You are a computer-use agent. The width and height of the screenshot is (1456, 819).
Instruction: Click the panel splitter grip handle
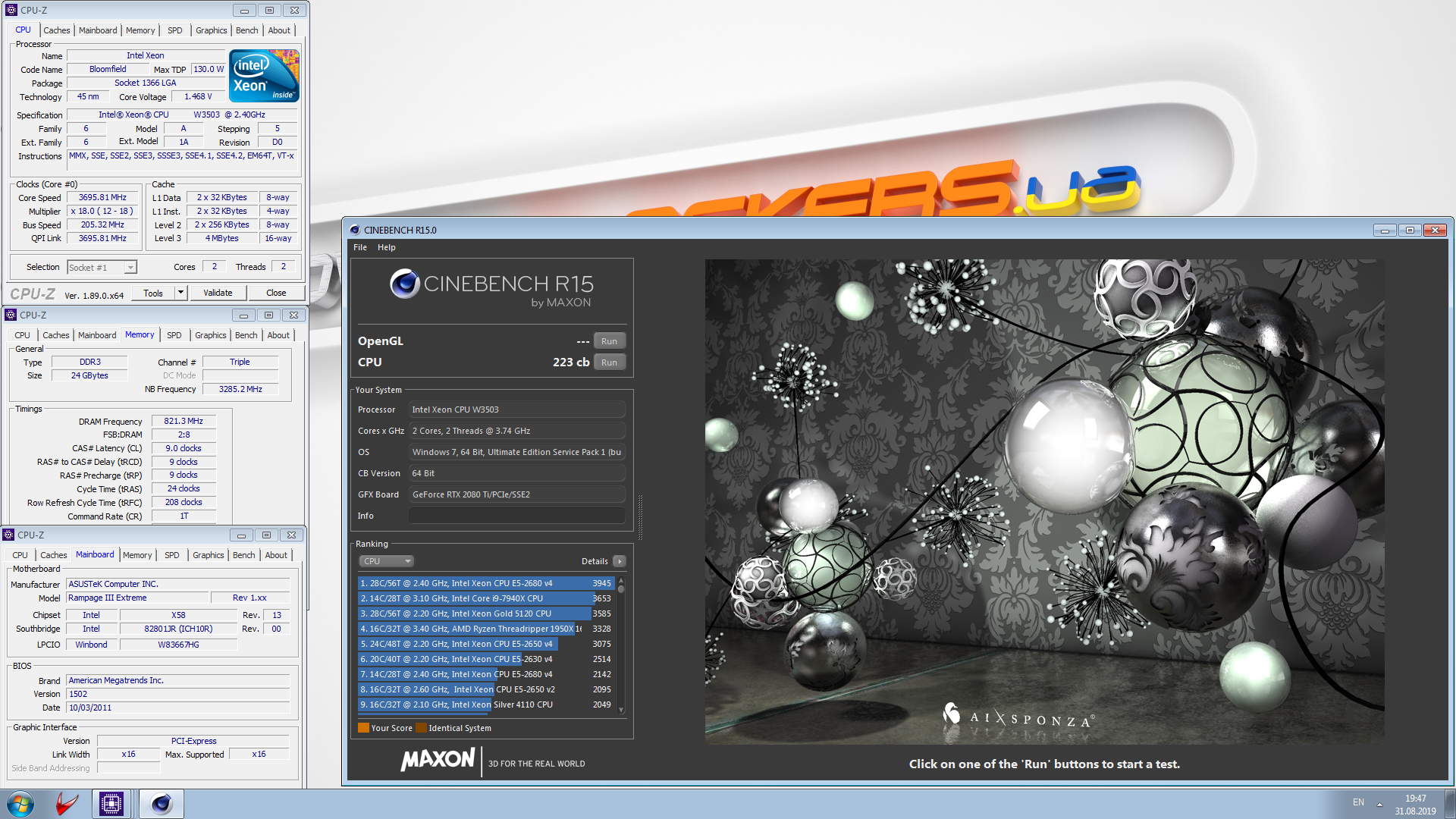click(641, 517)
